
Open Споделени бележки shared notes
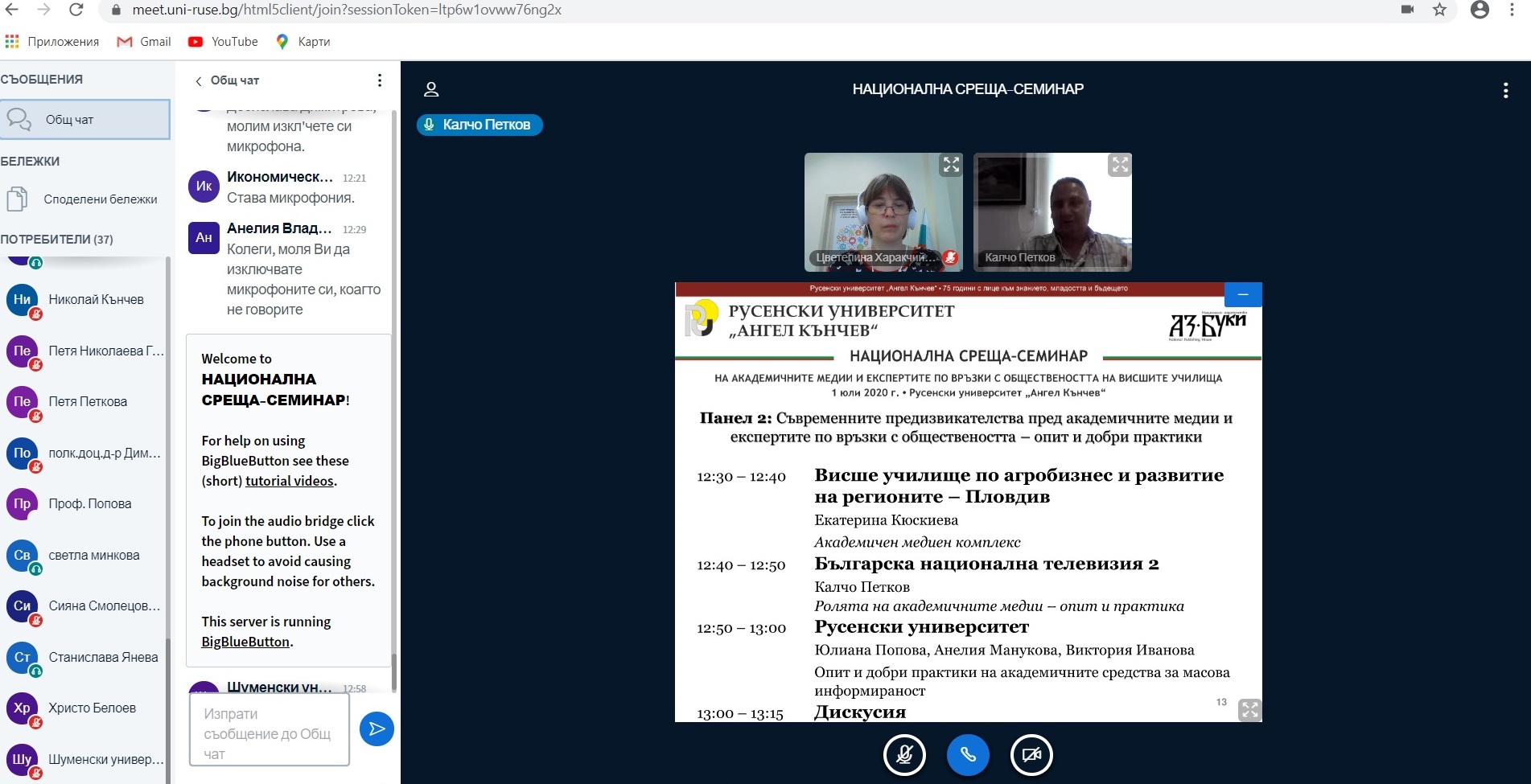pos(84,199)
